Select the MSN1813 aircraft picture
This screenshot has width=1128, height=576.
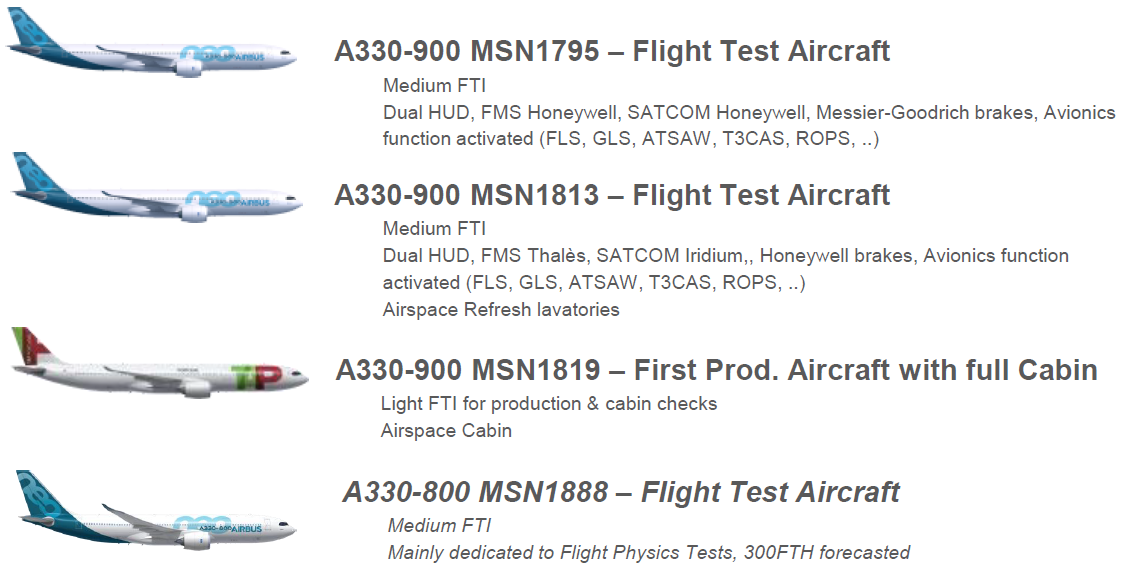coord(155,191)
